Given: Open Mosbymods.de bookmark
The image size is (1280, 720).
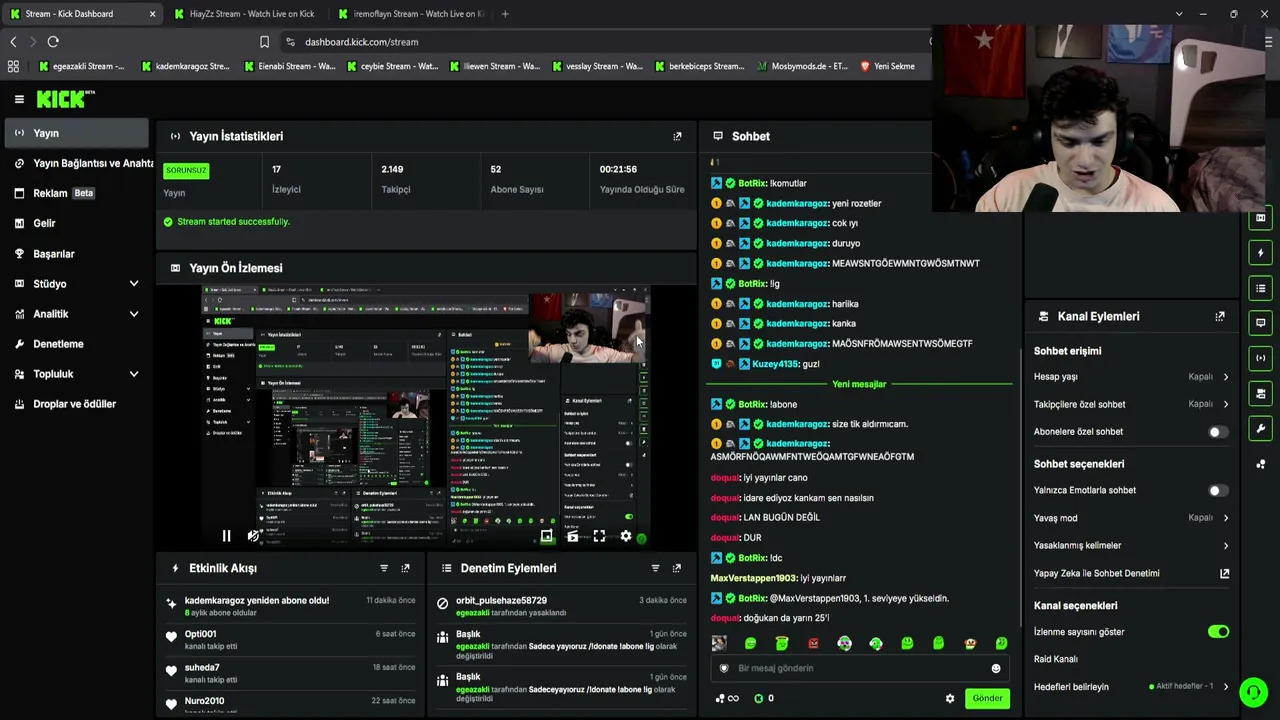Looking at the screenshot, I should (803, 66).
